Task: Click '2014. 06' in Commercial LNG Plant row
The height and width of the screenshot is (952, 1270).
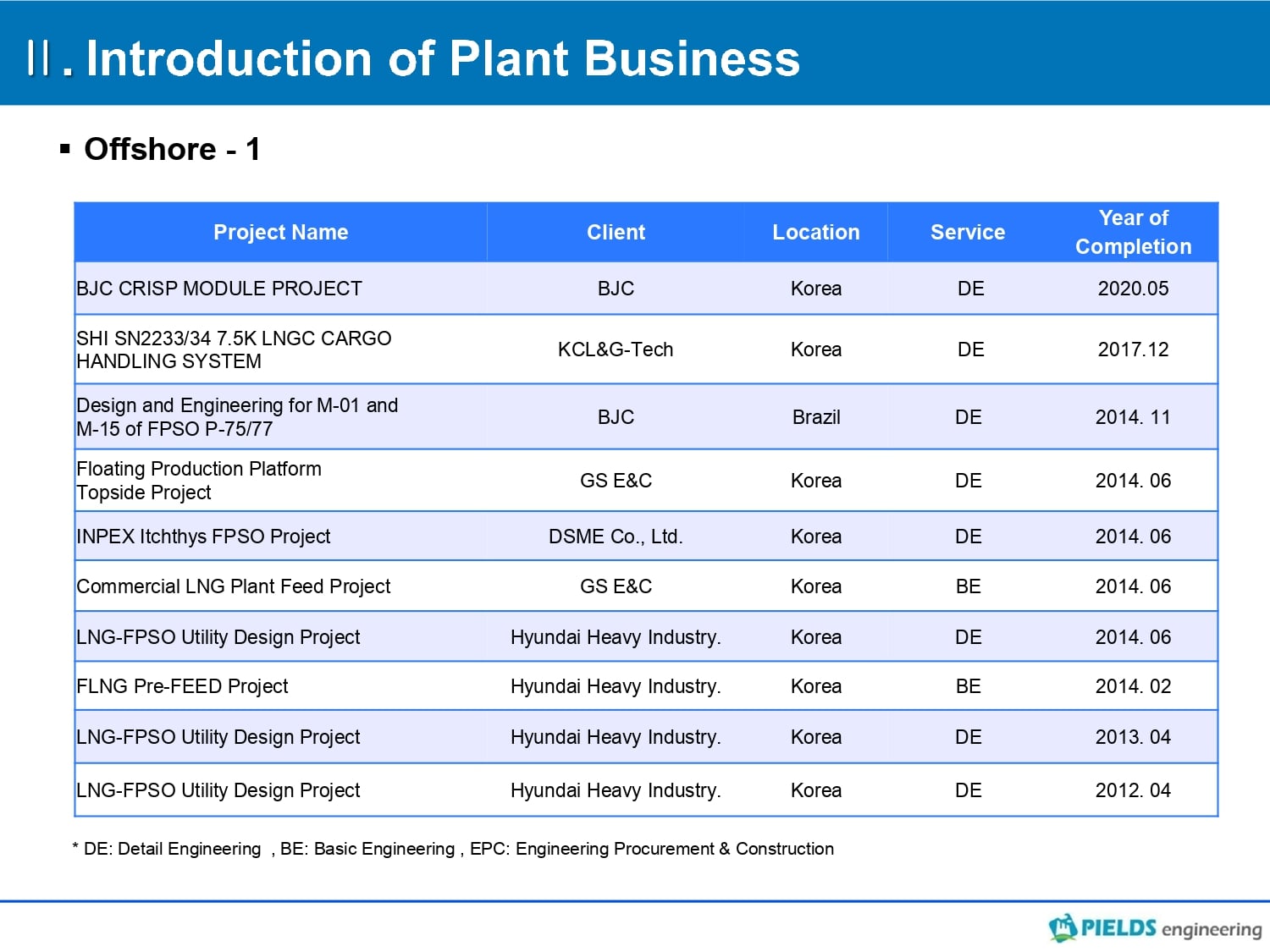Action: click(1133, 586)
